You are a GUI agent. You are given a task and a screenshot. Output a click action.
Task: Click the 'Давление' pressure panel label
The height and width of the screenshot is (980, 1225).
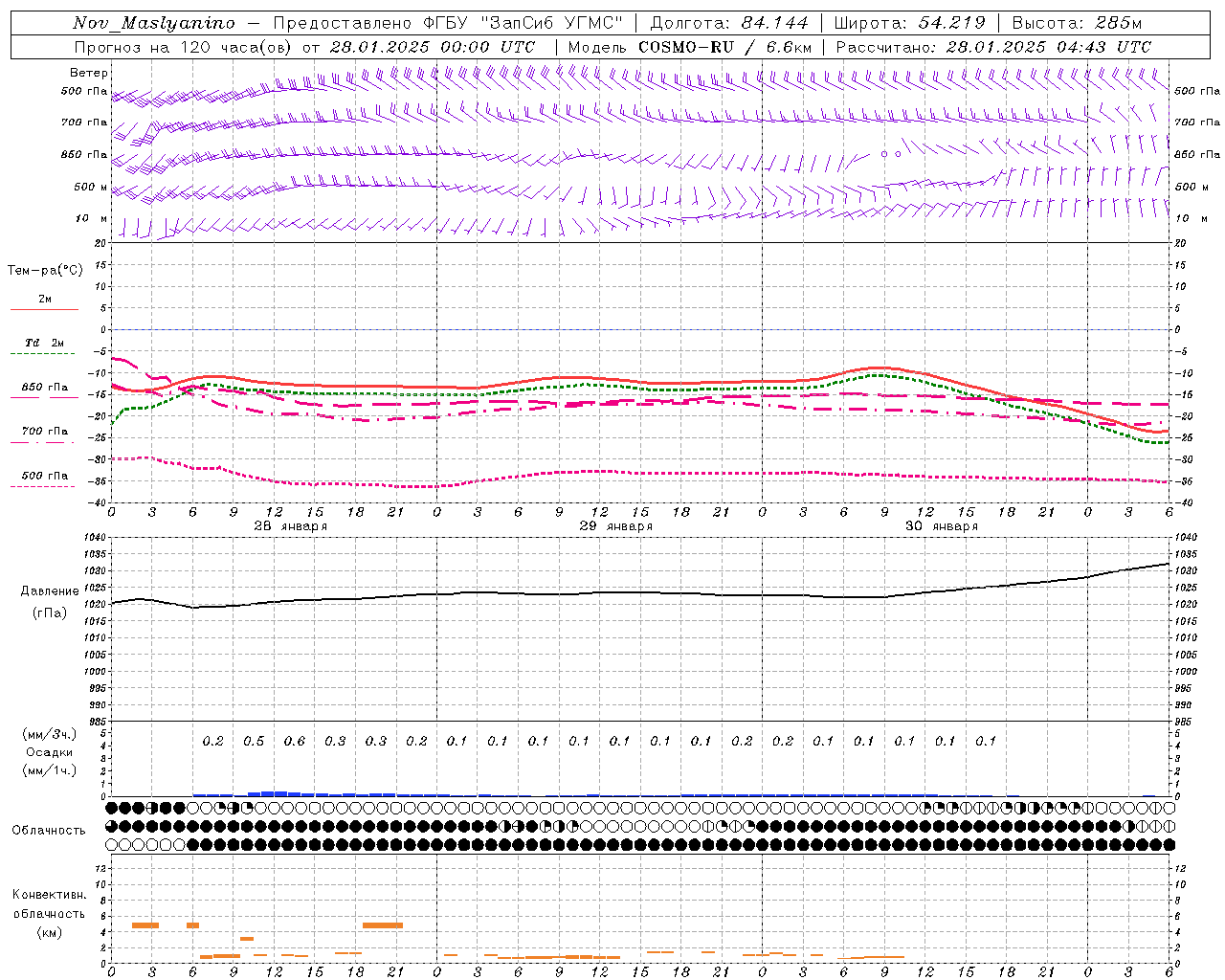(x=50, y=591)
